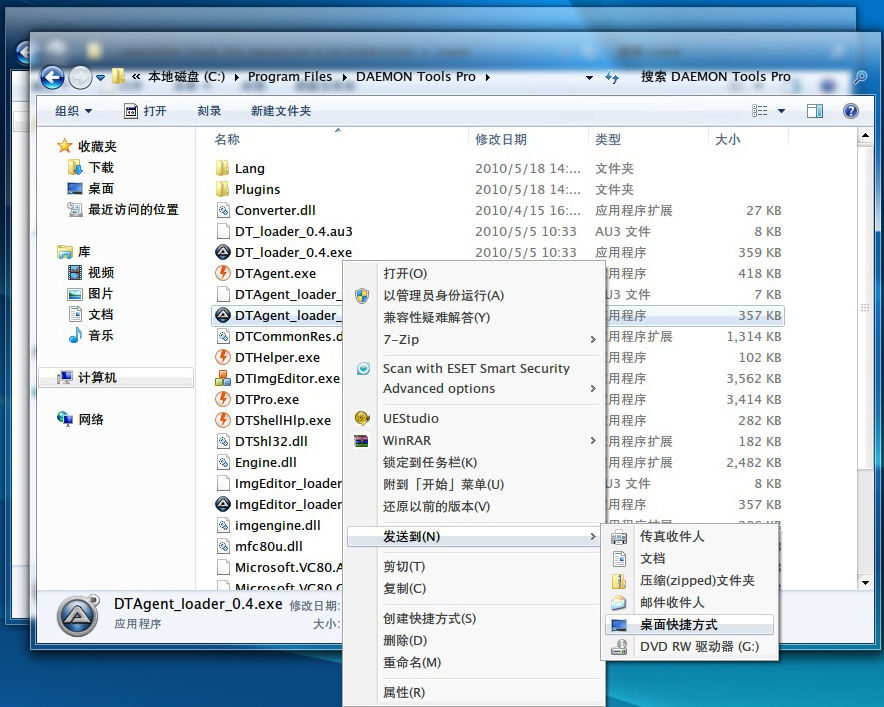Select the Engine.dll file
The image size is (884, 707).
pyautogui.click(x=266, y=462)
